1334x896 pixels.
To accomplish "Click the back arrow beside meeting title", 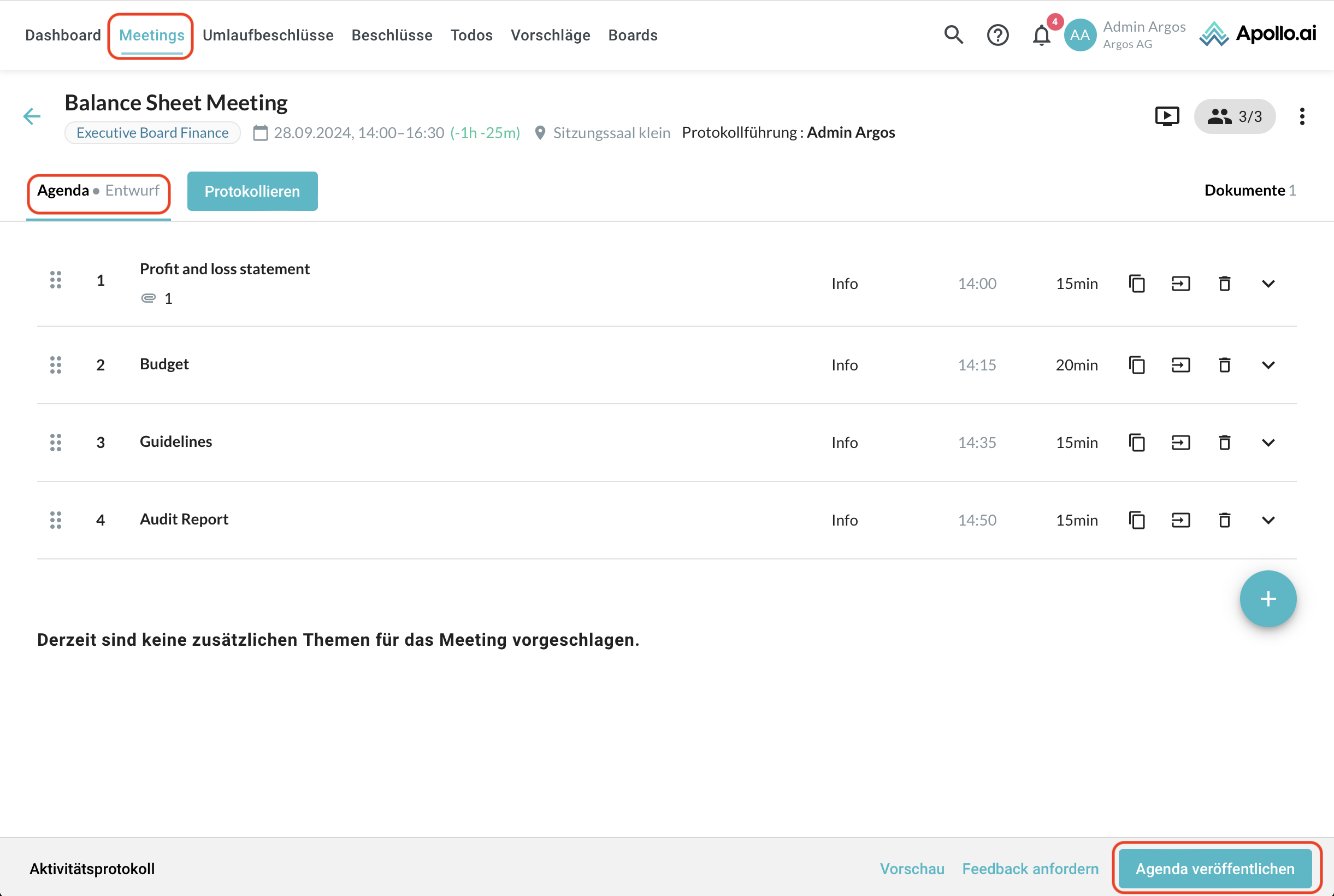I will click(32, 116).
